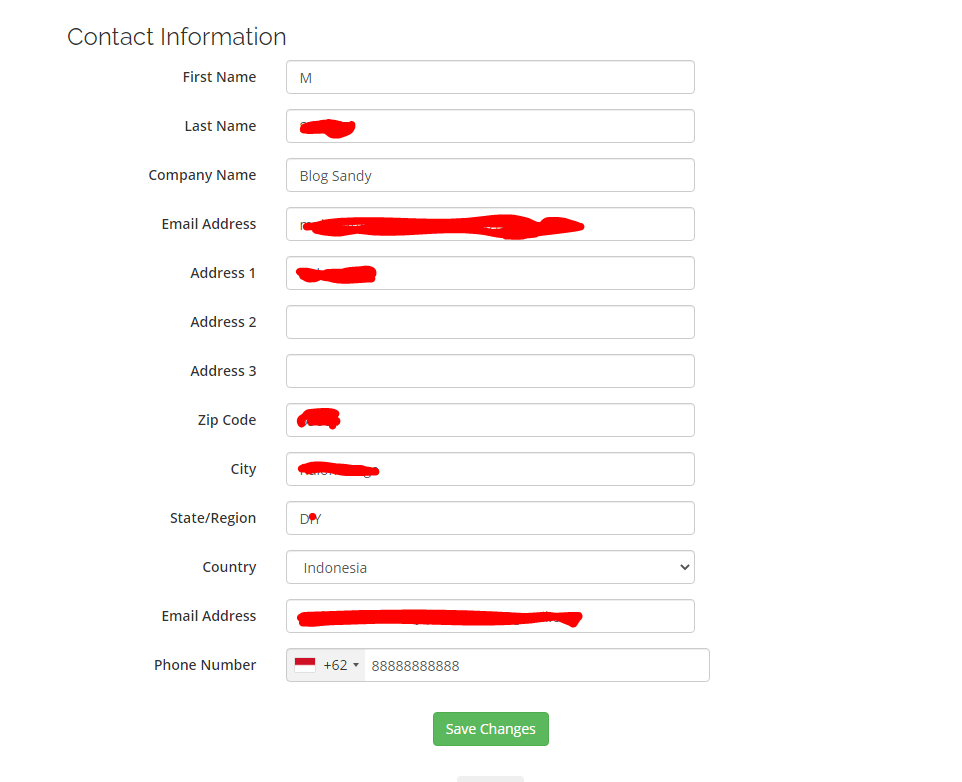The width and height of the screenshot is (962, 782).
Task: Click the City input field
Action: click(x=490, y=469)
